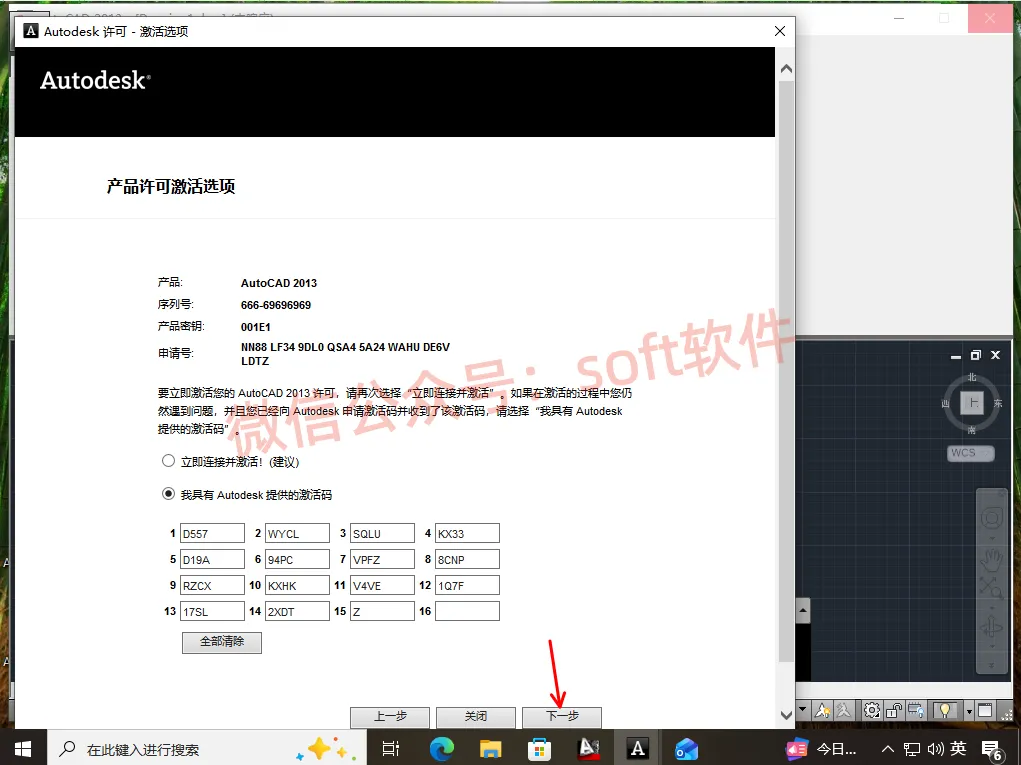Click the serial number 666-69696969
The image size is (1021, 765).
276,305
